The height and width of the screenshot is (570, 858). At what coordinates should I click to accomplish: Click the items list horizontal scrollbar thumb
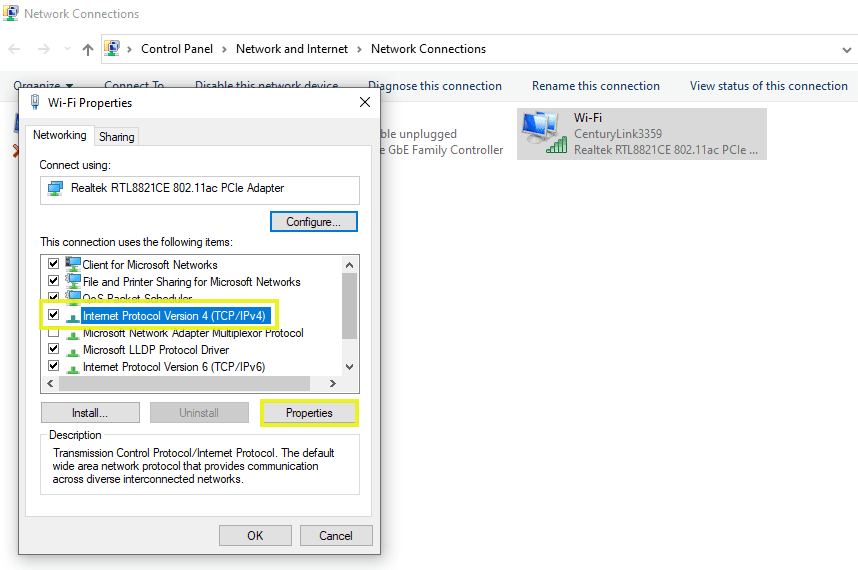(184, 383)
